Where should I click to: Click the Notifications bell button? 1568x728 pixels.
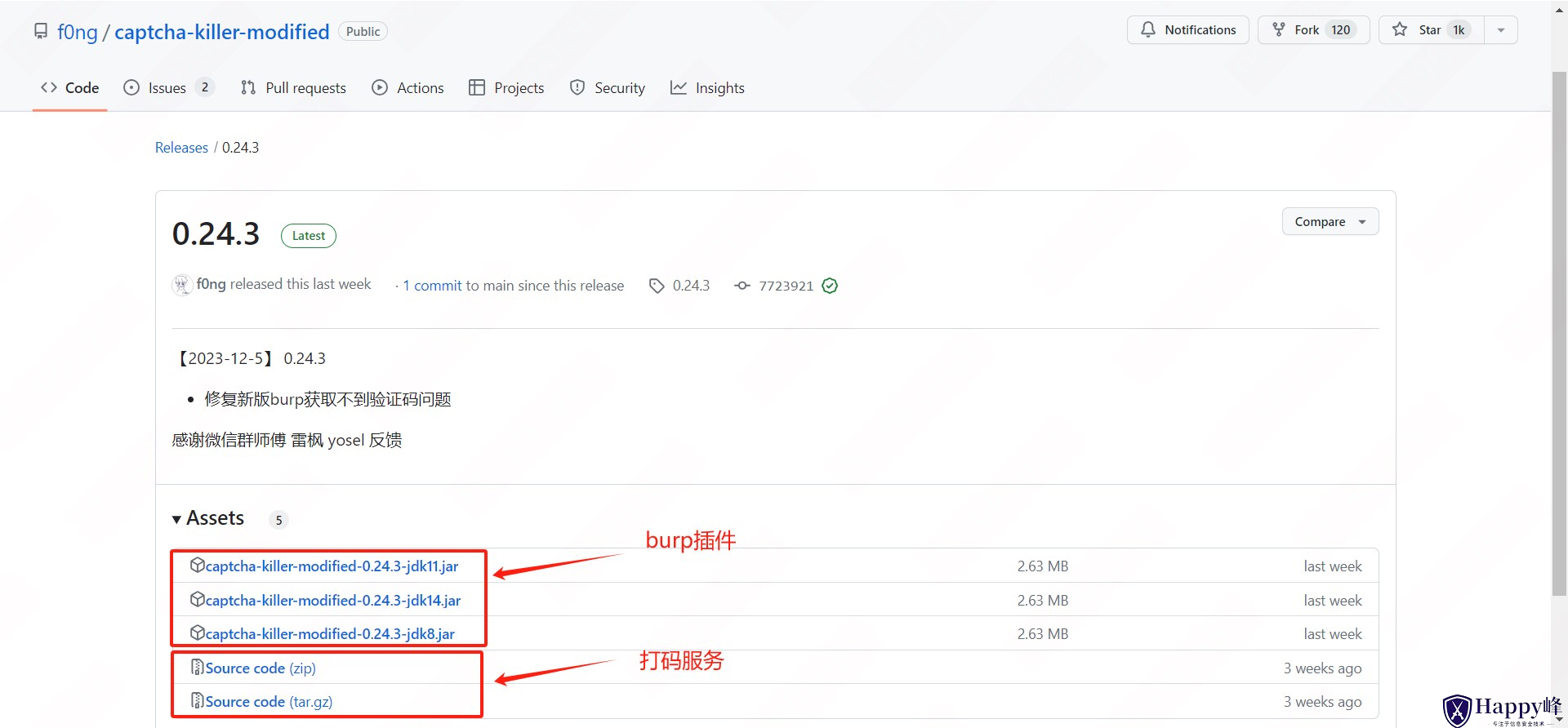click(1188, 29)
